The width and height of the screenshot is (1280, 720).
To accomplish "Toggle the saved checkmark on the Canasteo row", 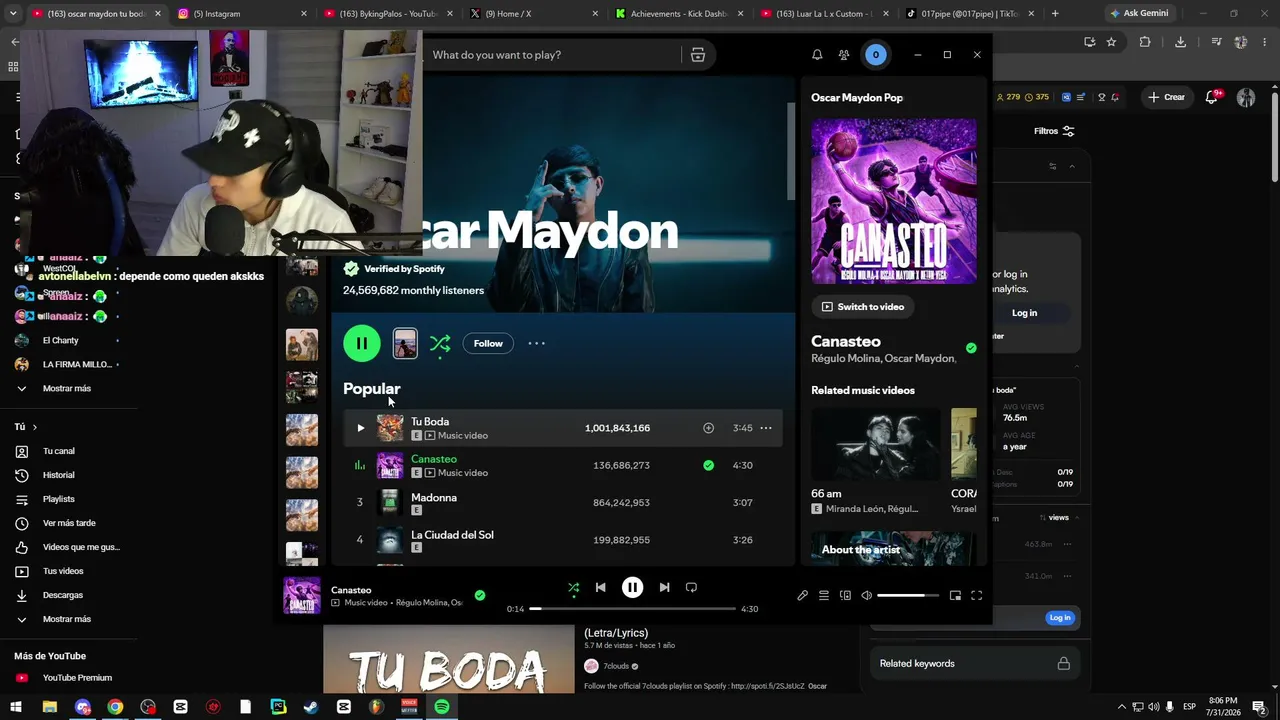I will pos(708,465).
